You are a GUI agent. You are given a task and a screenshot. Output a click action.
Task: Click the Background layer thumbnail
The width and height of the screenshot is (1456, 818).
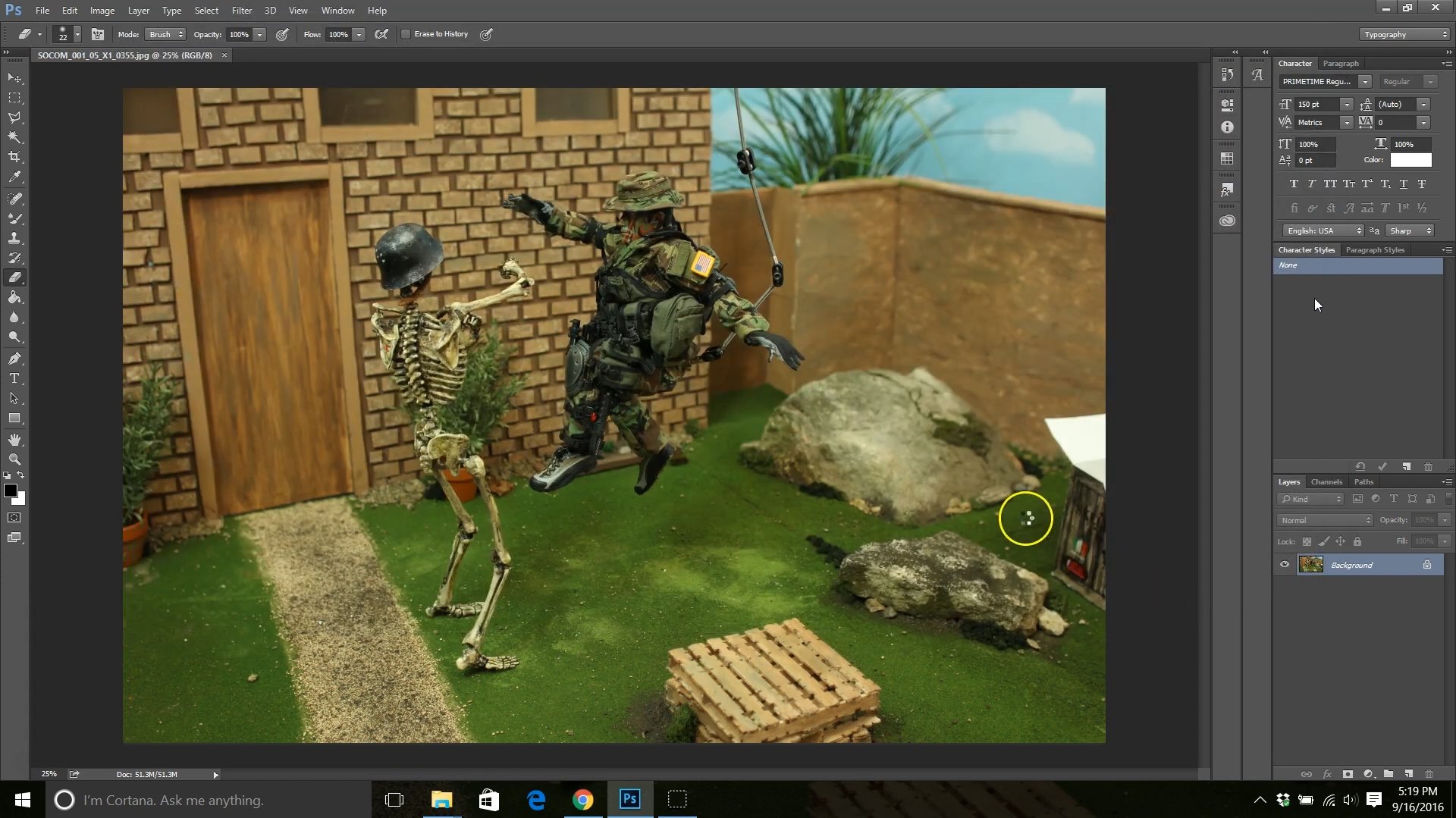click(1310, 564)
